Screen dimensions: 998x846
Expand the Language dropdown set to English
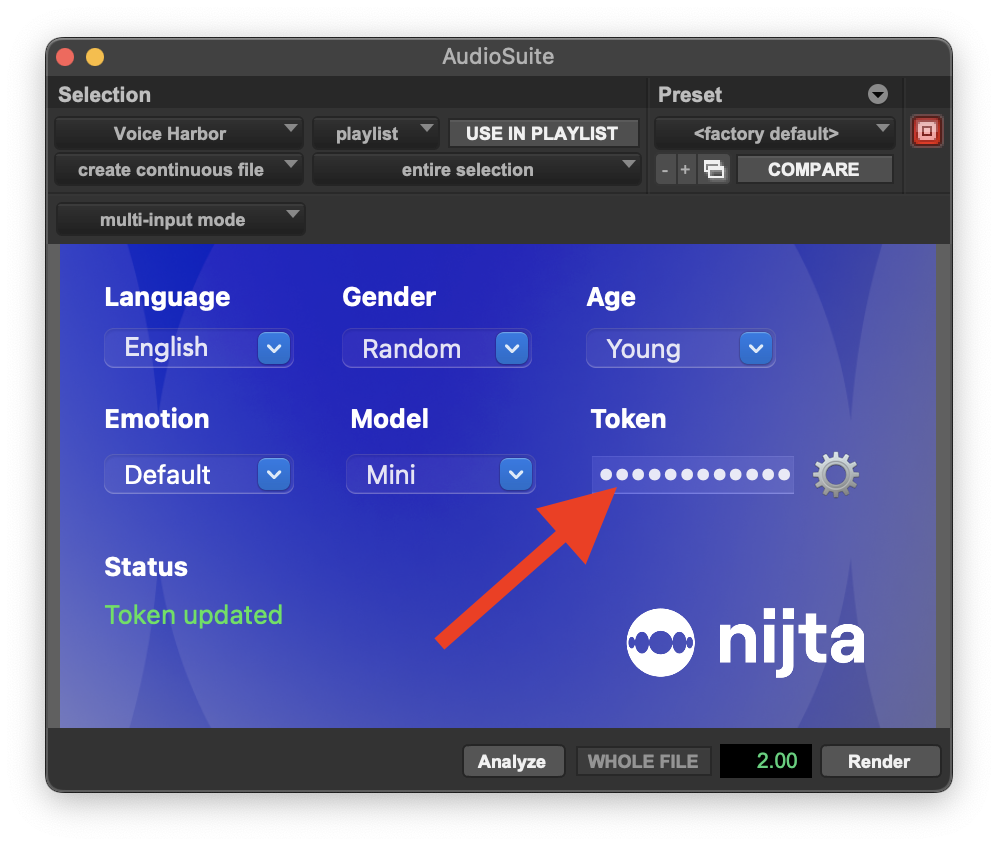click(199, 348)
